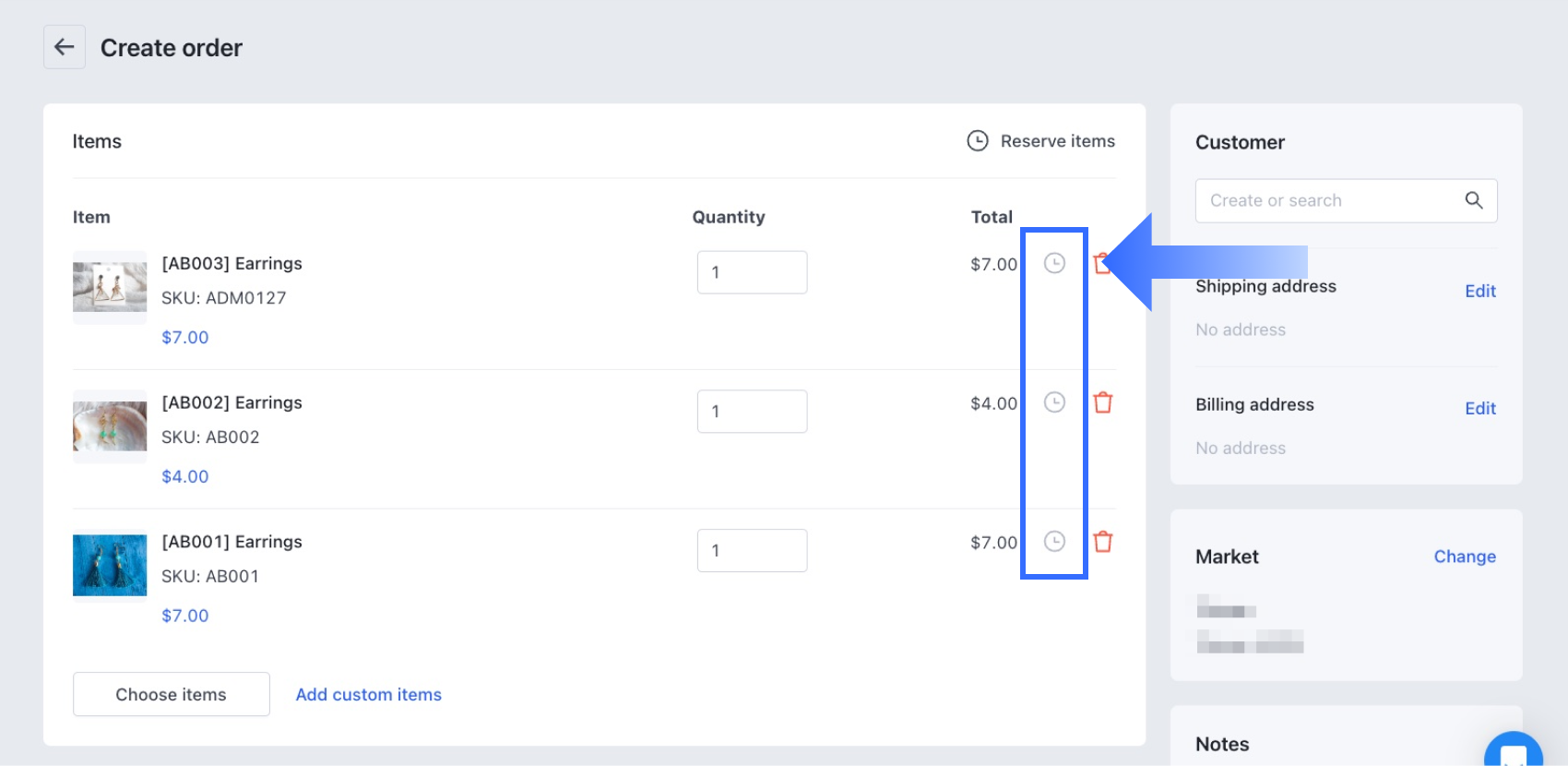
Task: Click the Add custom items link
Action: [x=368, y=695]
